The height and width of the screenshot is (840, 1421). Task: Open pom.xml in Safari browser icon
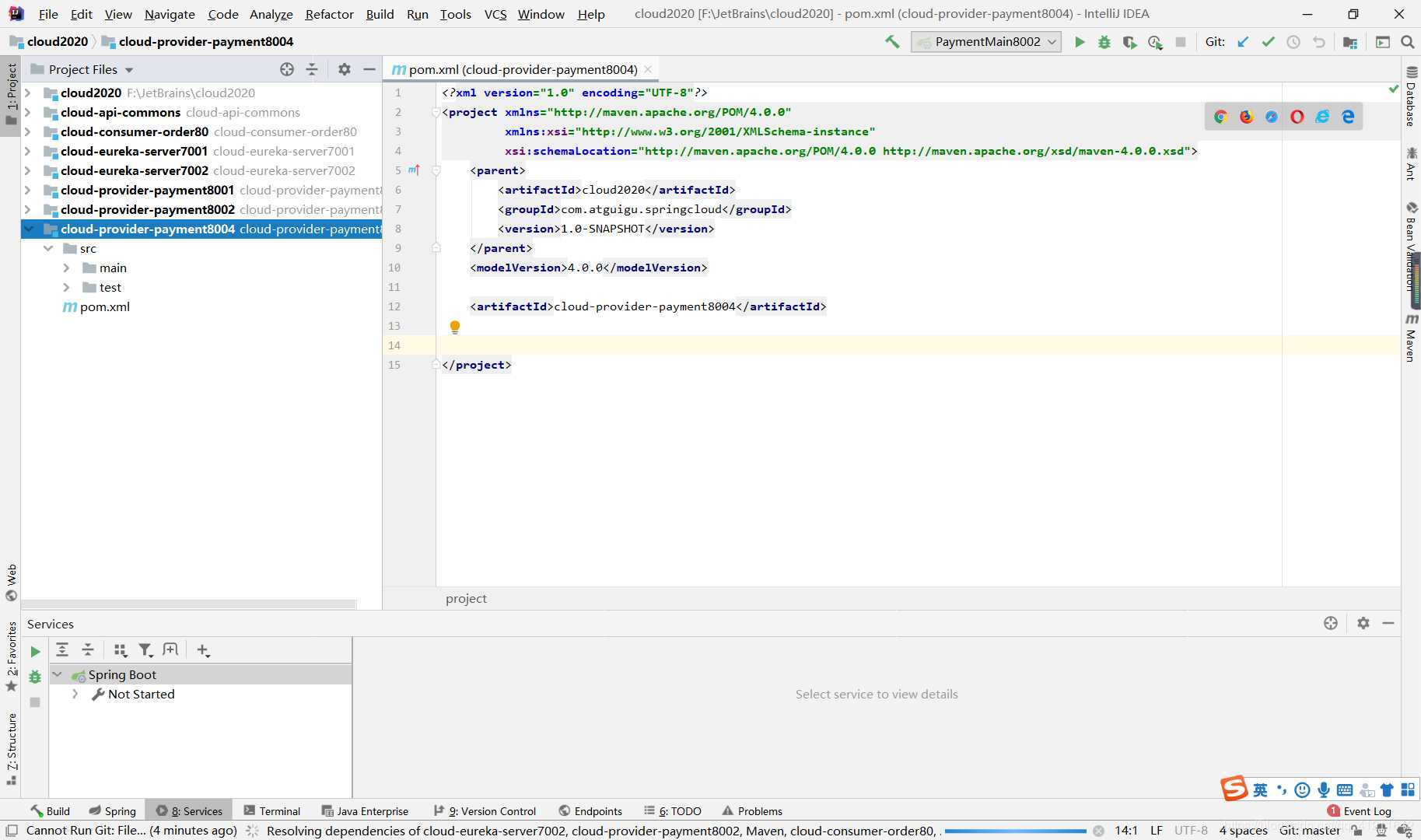tap(1272, 117)
